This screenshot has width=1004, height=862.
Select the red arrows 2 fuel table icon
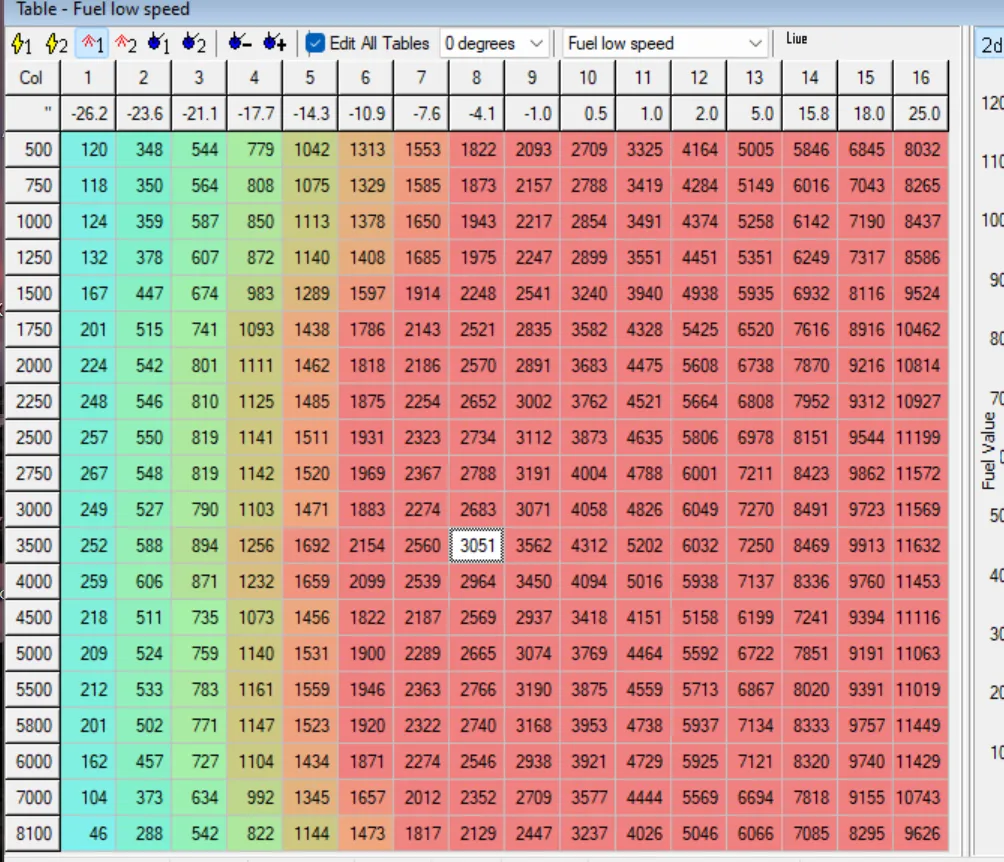click(126, 44)
